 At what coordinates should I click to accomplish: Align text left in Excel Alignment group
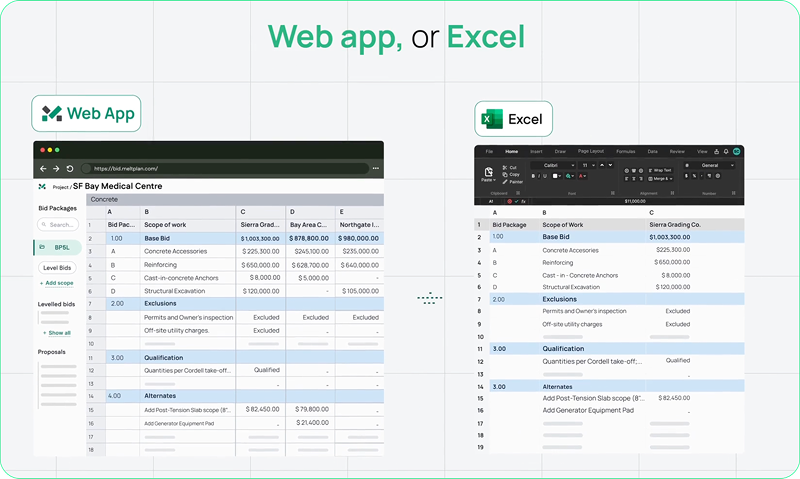[x=626, y=179]
